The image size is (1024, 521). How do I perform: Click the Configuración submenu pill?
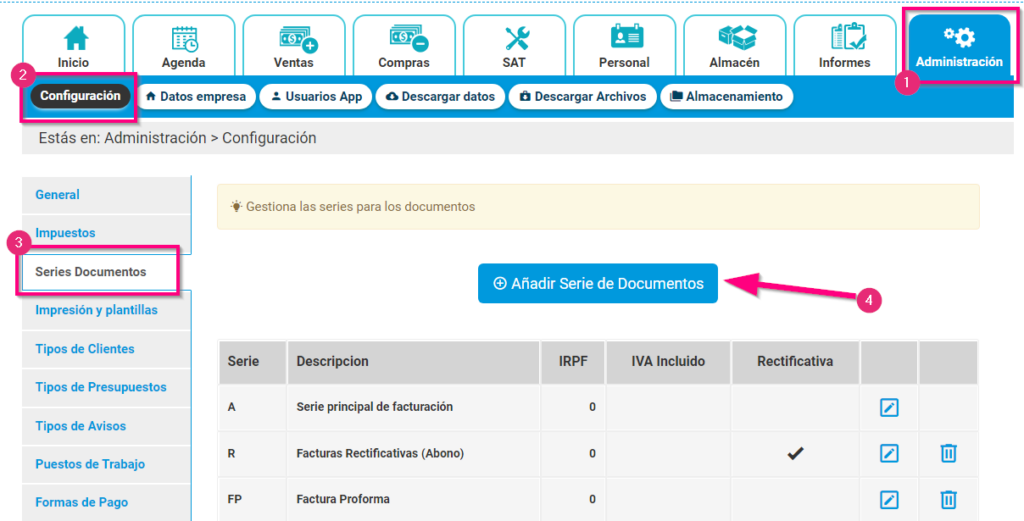[x=80, y=96]
